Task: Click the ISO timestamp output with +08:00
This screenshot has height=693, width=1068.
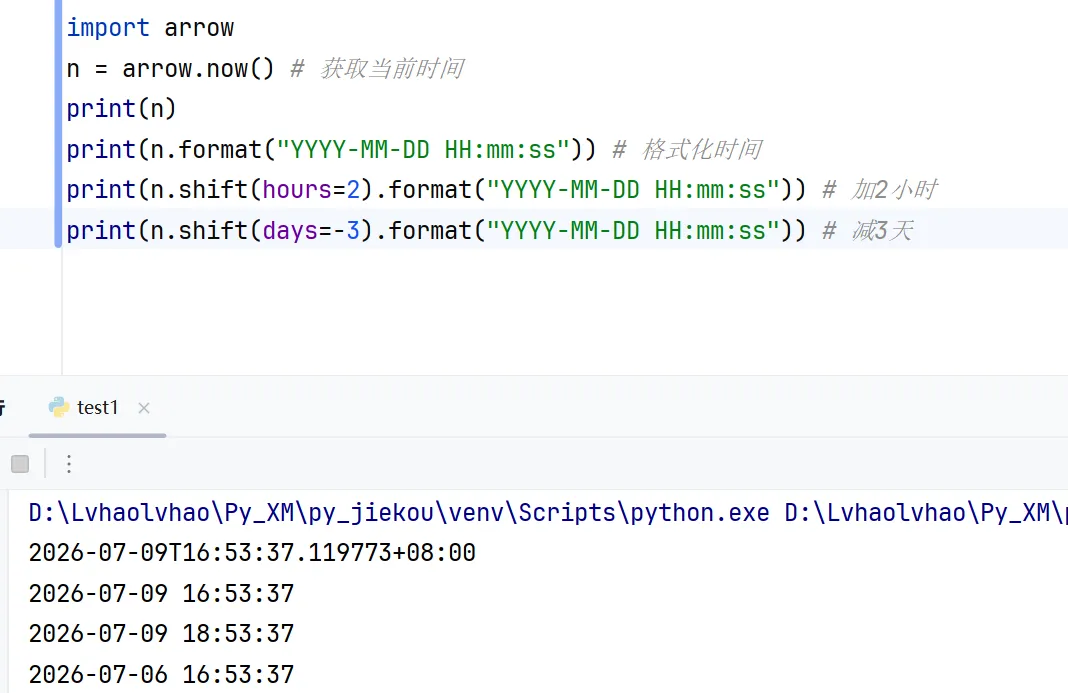Action: [x=252, y=553]
